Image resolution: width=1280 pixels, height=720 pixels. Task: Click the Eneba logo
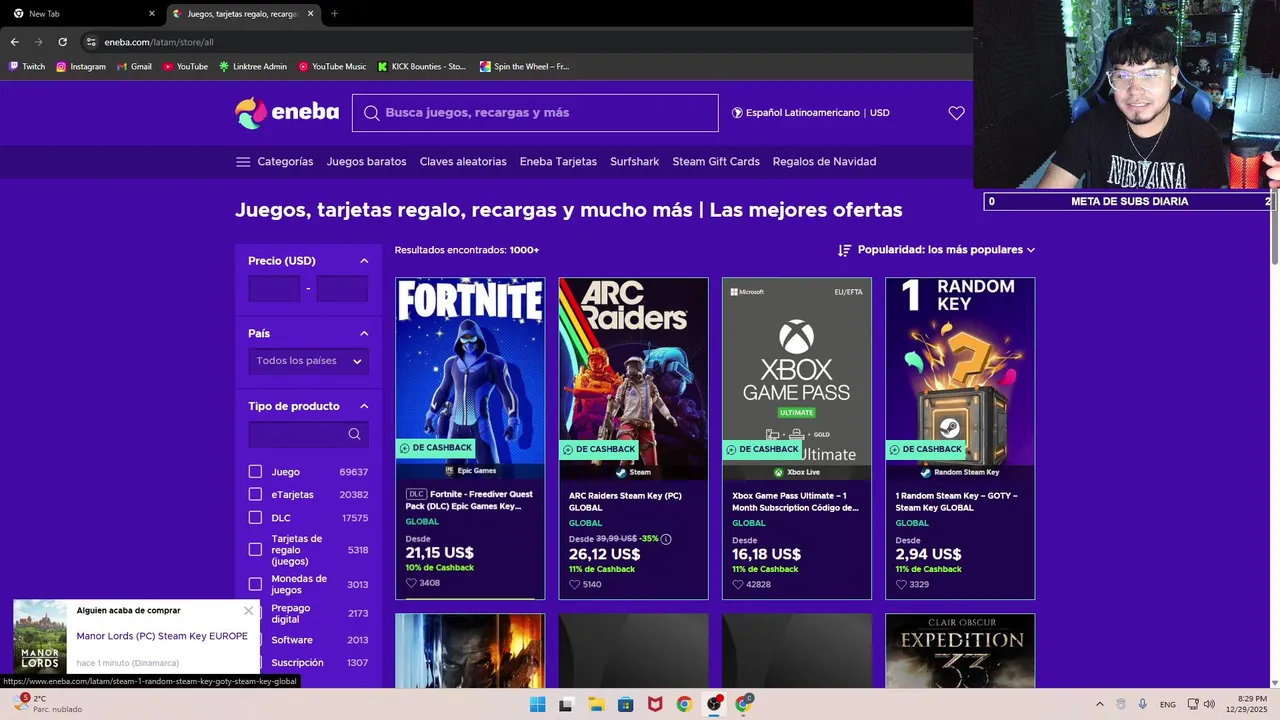287,113
